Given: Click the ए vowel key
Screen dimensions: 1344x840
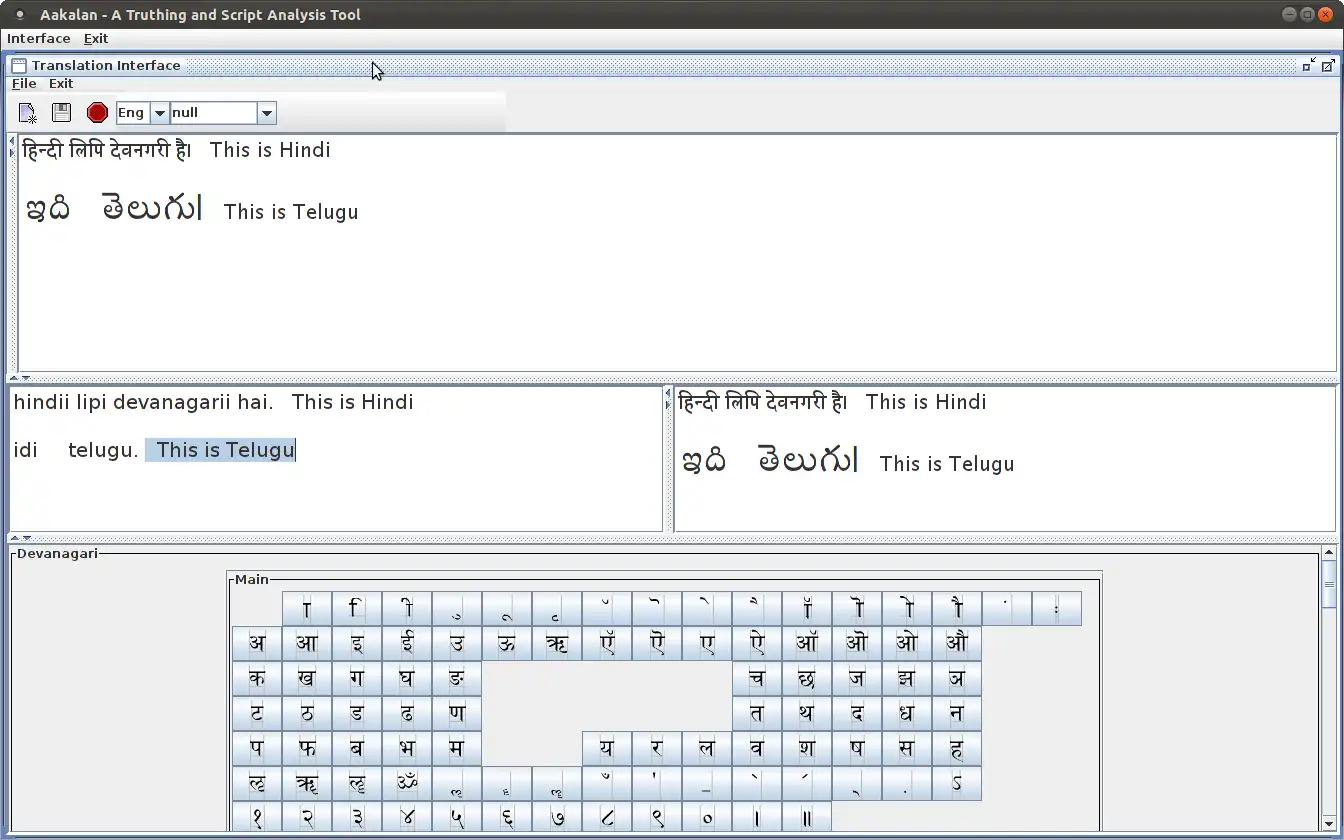Looking at the screenshot, I should click(x=707, y=644).
